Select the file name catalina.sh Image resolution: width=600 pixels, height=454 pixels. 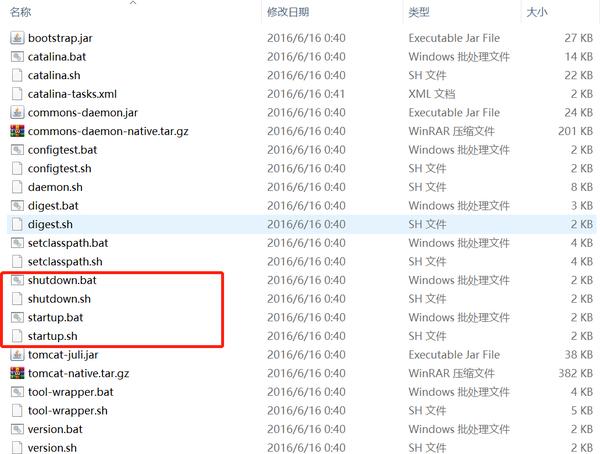[54, 75]
